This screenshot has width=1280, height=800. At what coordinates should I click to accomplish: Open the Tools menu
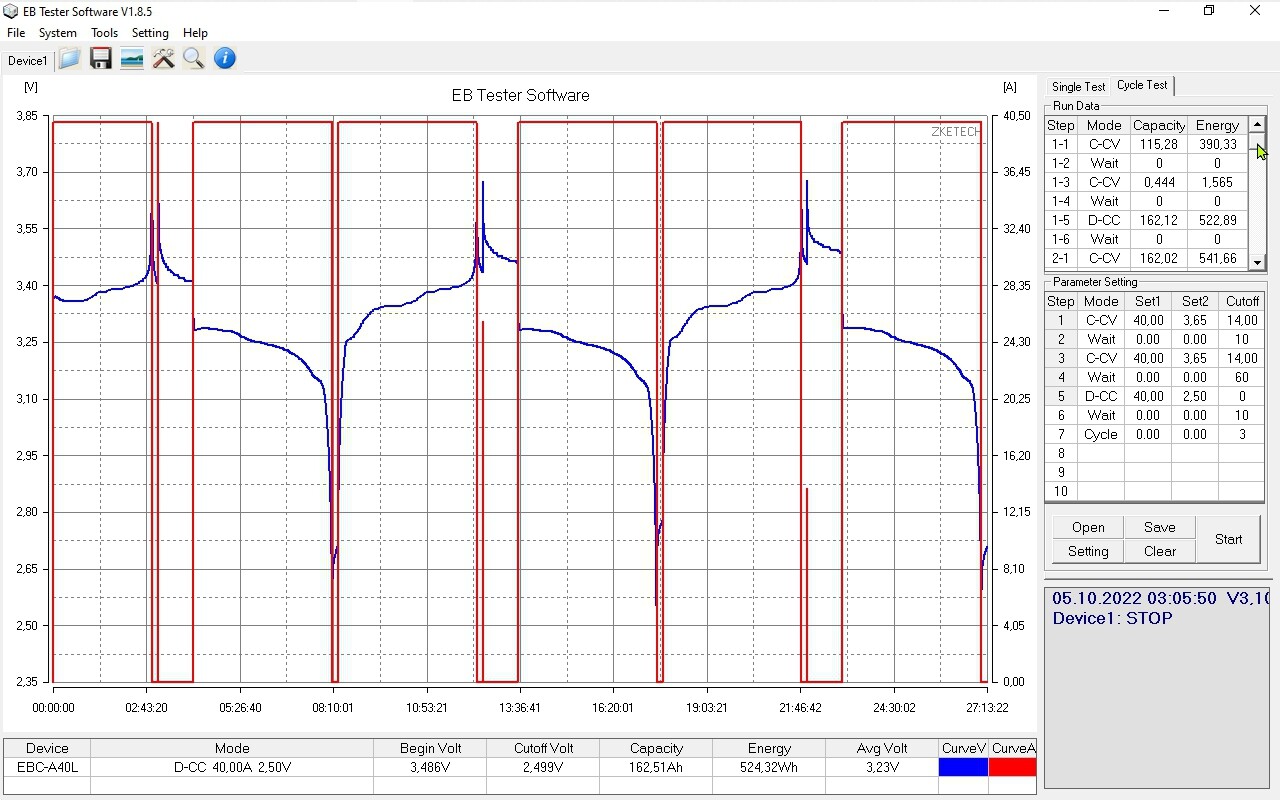click(104, 33)
